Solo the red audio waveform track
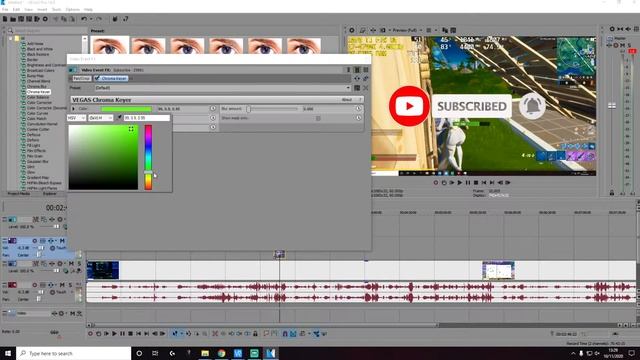 click(x=70, y=285)
